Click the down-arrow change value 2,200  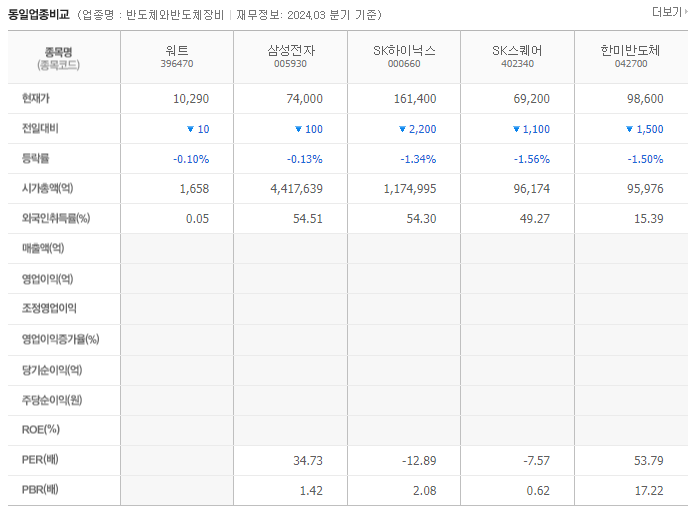point(417,129)
